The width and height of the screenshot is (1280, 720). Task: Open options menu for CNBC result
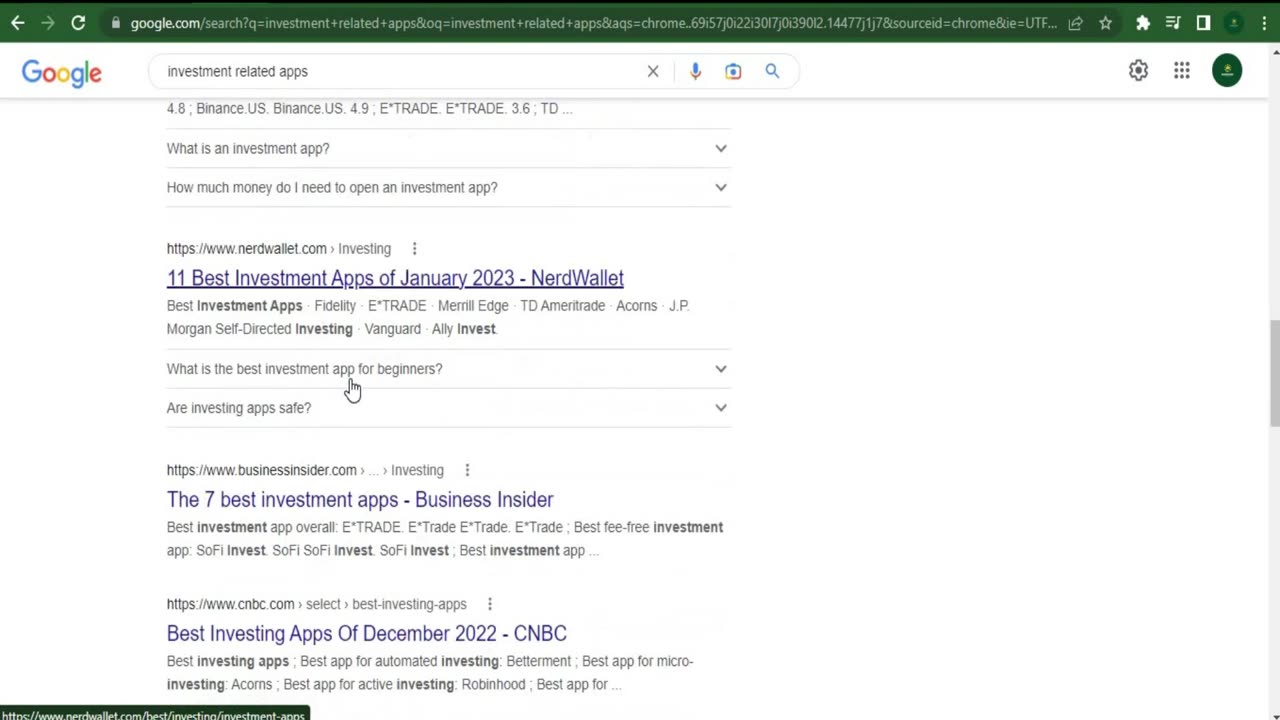pos(490,604)
